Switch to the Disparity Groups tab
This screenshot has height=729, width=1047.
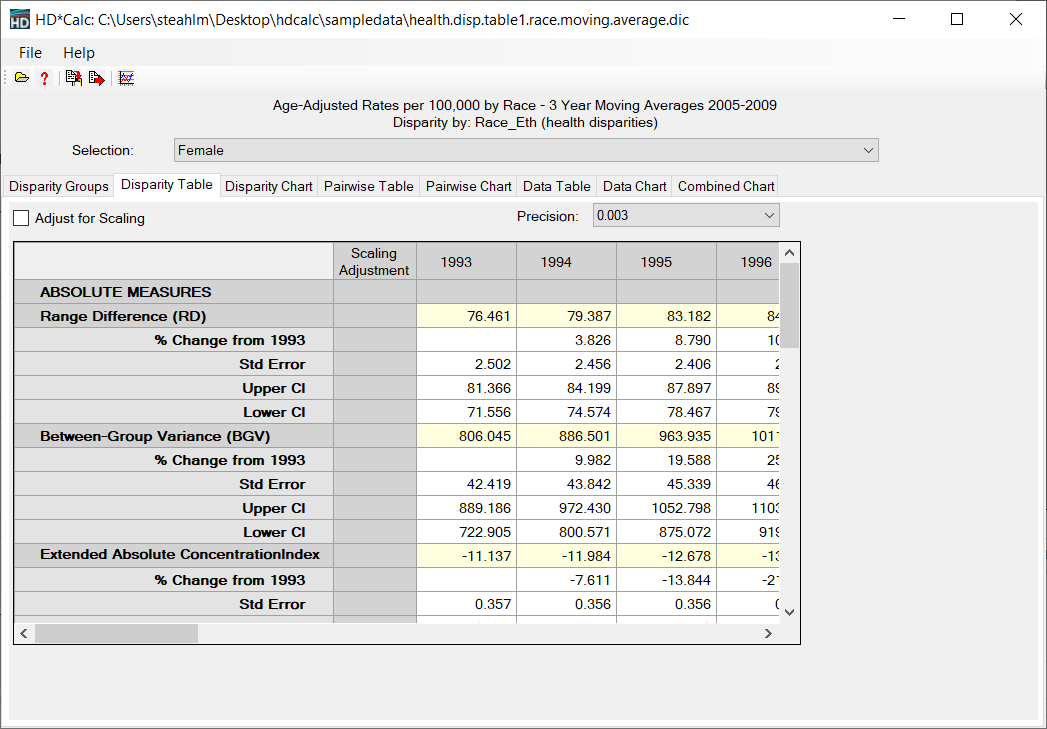(x=59, y=186)
